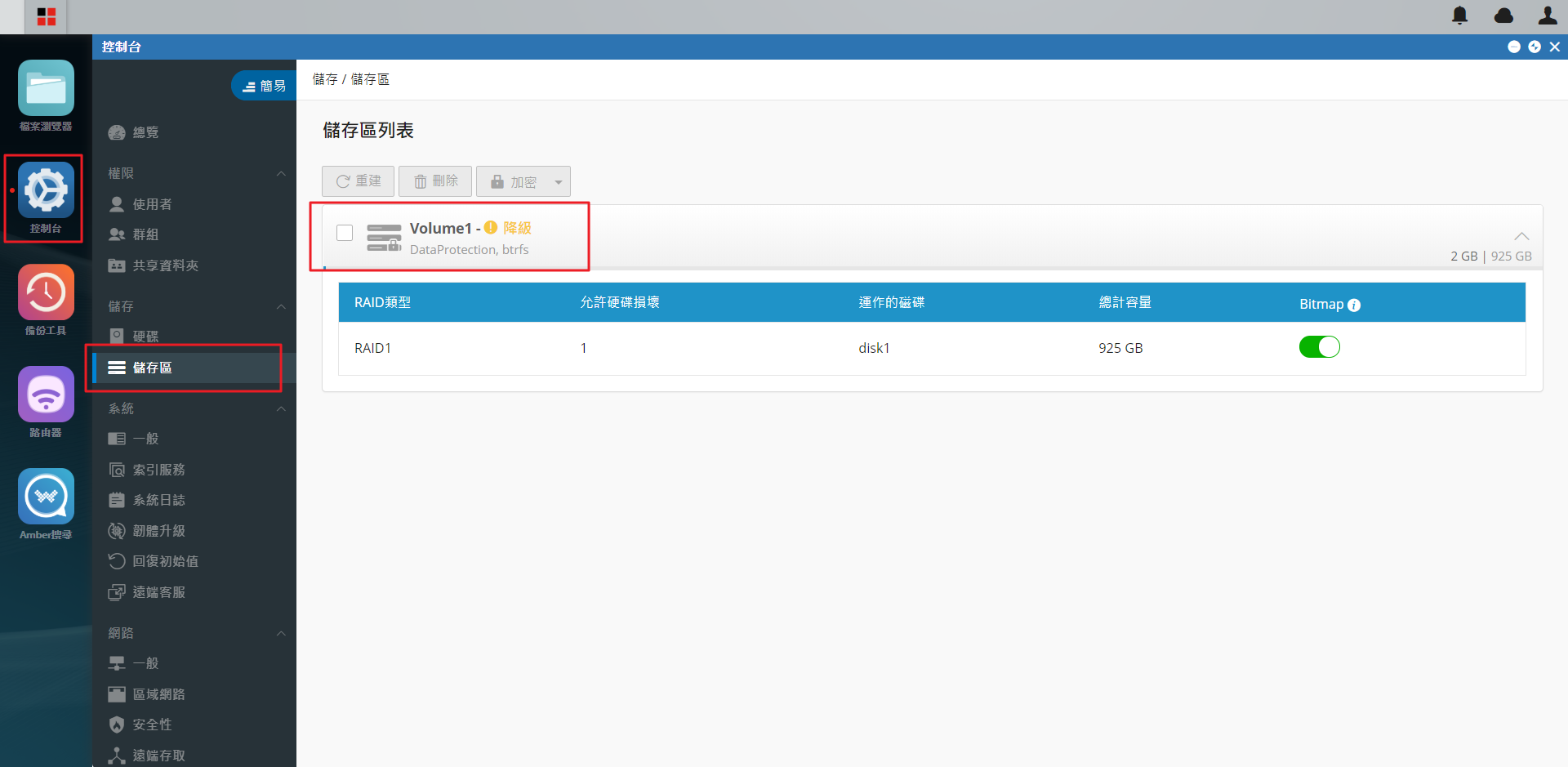
Task: Maximize the 控制台 window
Action: point(1535,47)
